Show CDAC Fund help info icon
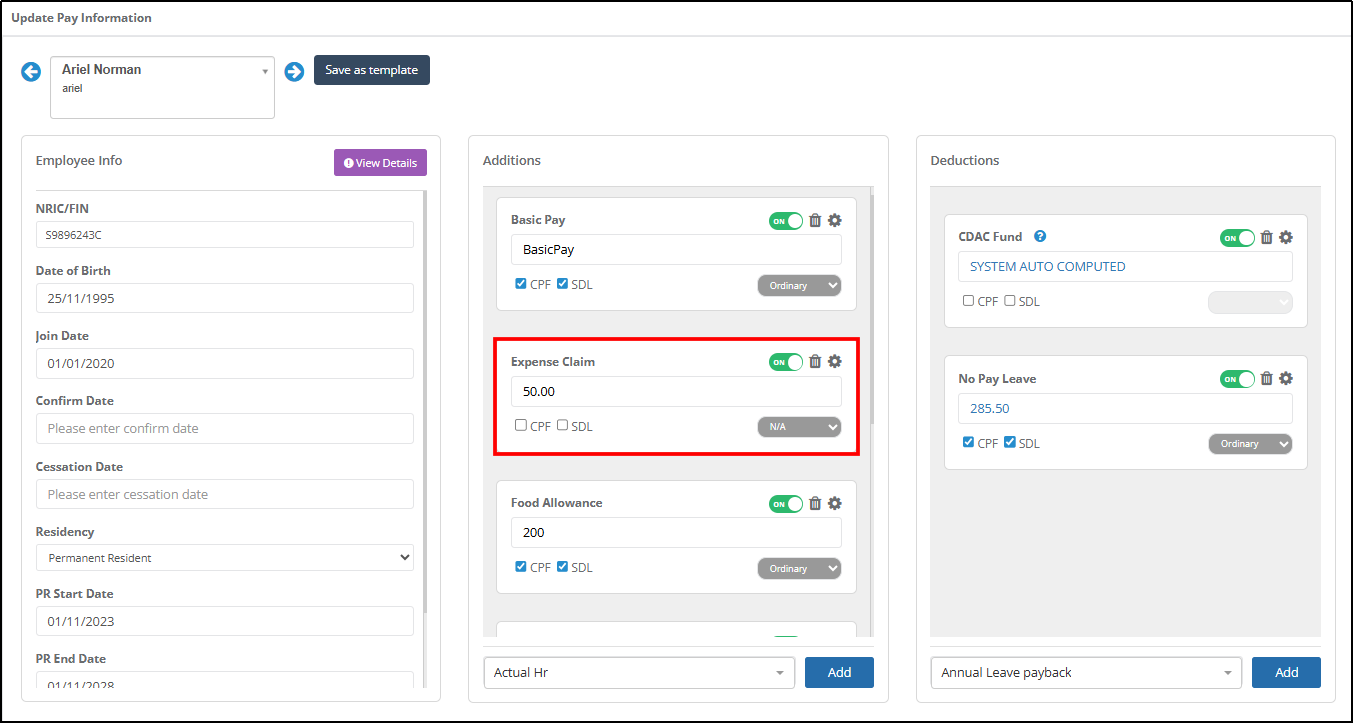This screenshot has width=1354, height=724. tap(1040, 237)
